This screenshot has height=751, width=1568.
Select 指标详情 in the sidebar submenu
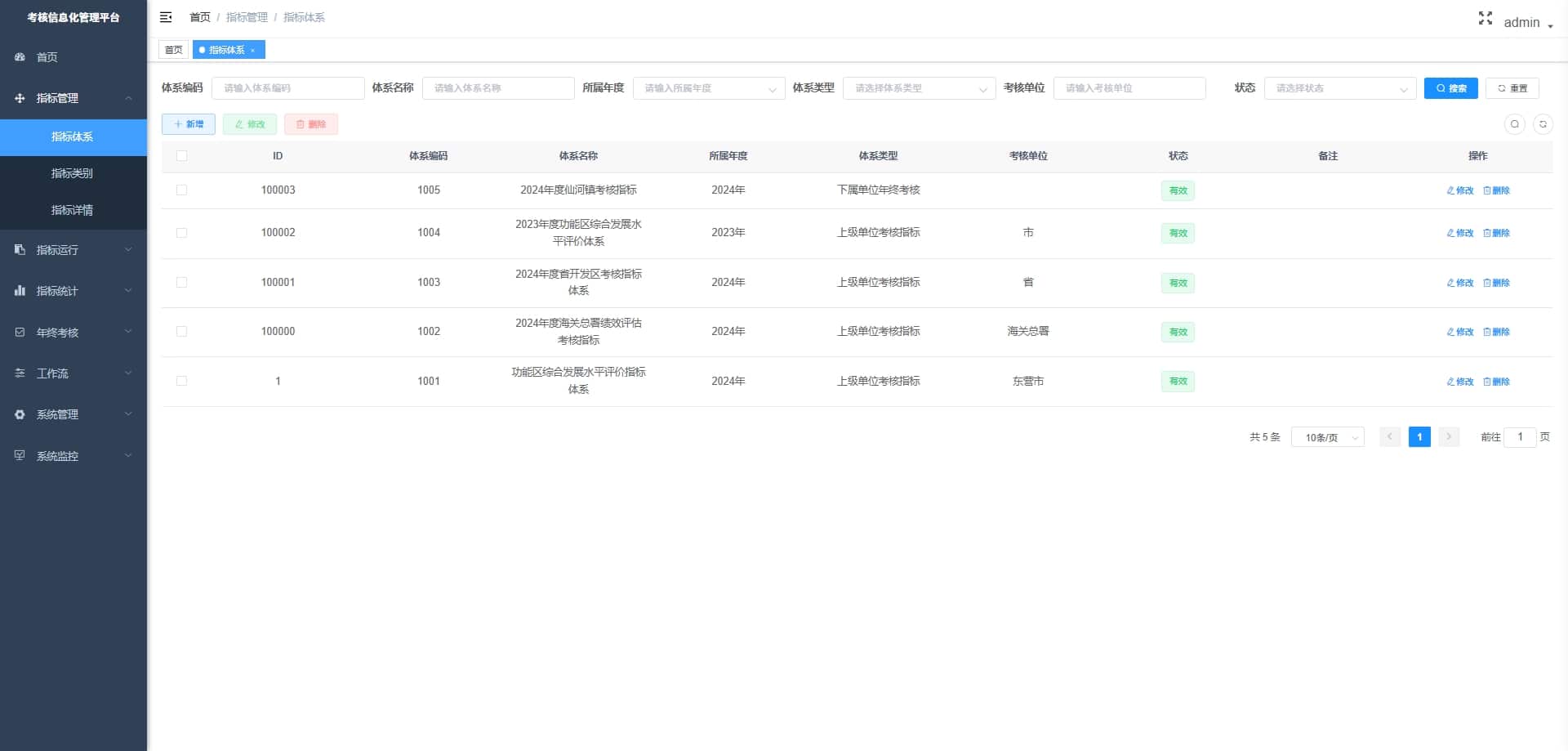click(73, 211)
